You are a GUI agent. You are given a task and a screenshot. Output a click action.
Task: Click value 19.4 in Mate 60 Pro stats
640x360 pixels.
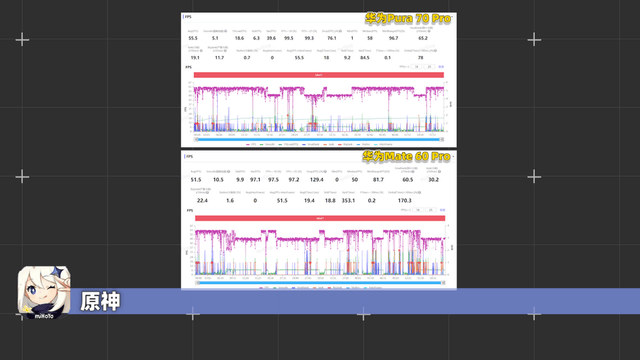309,200
